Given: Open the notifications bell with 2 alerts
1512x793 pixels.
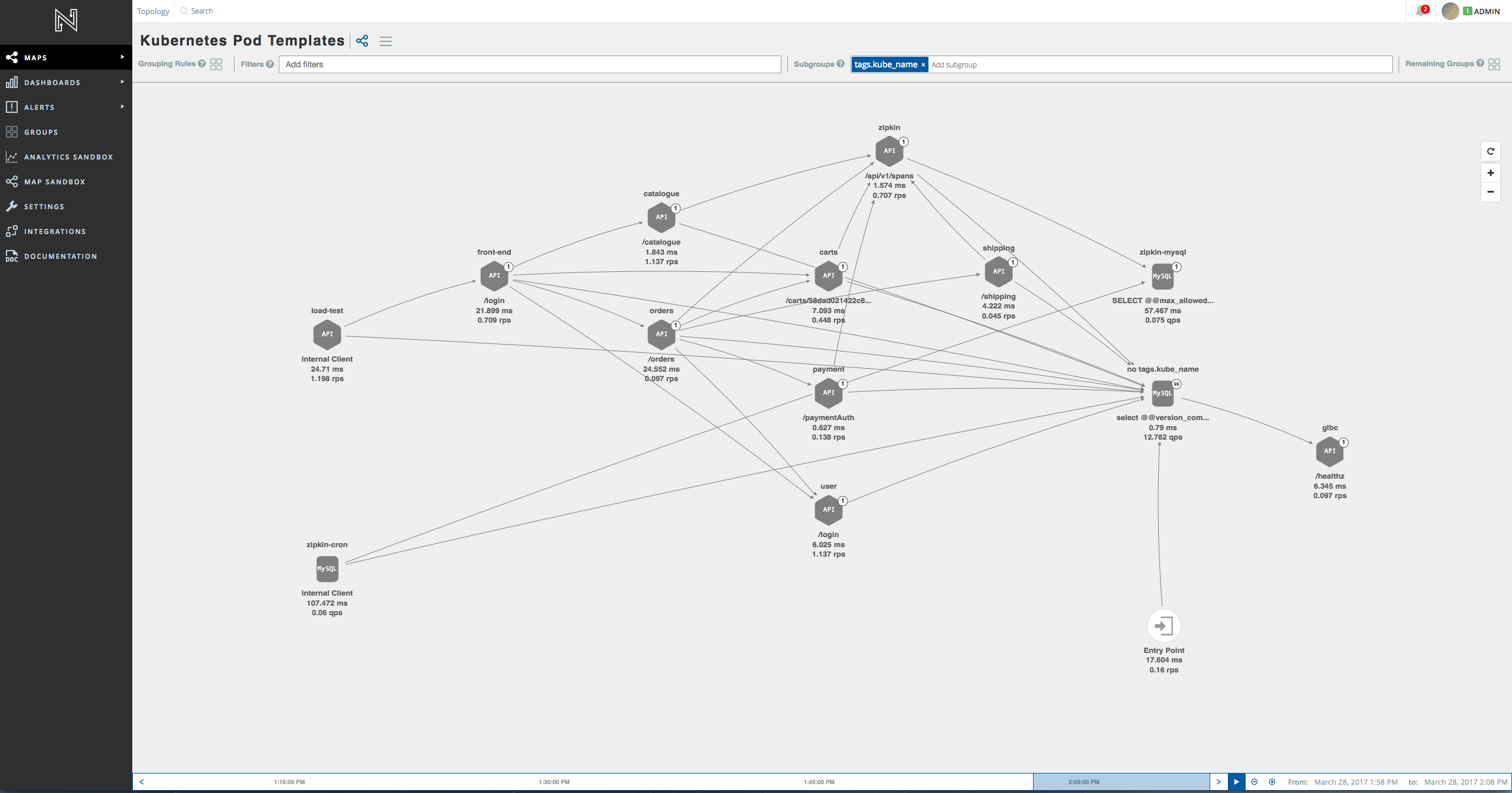Looking at the screenshot, I should [1420, 11].
